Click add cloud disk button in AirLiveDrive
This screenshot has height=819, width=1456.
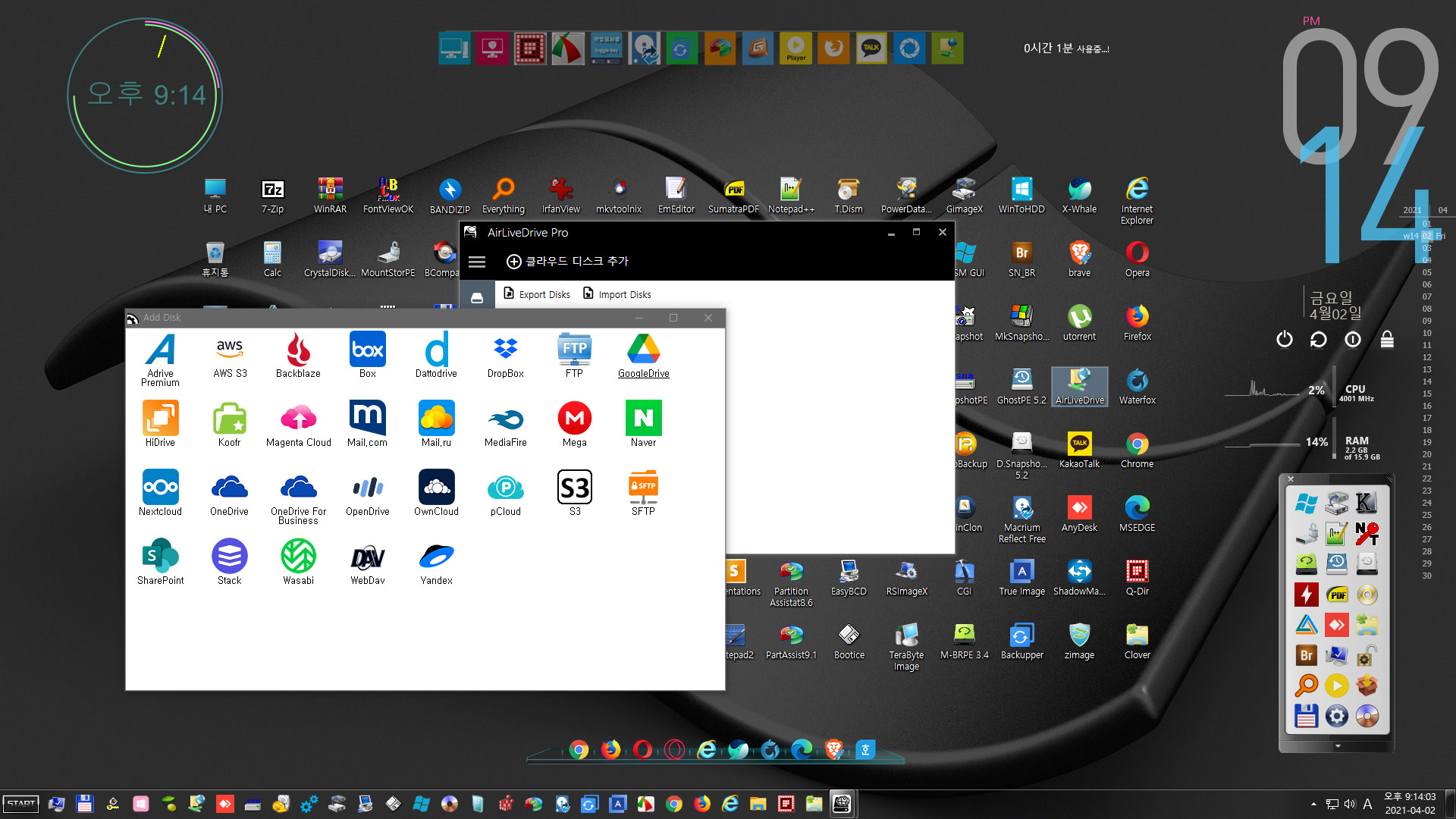pyautogui.click(x=567, y=262)
